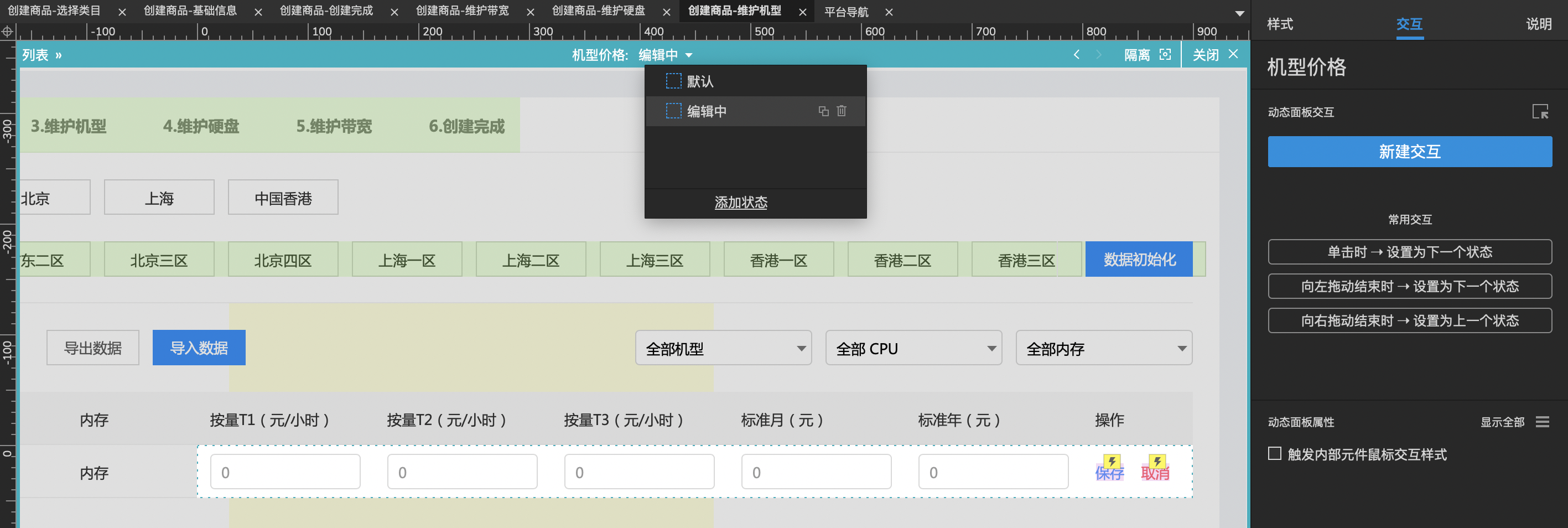Image resolution: width=1568 pixels, height=528 pixels.
Task: Close the 创建商品-创建完成 tab
Action: (x=394, y=12)
